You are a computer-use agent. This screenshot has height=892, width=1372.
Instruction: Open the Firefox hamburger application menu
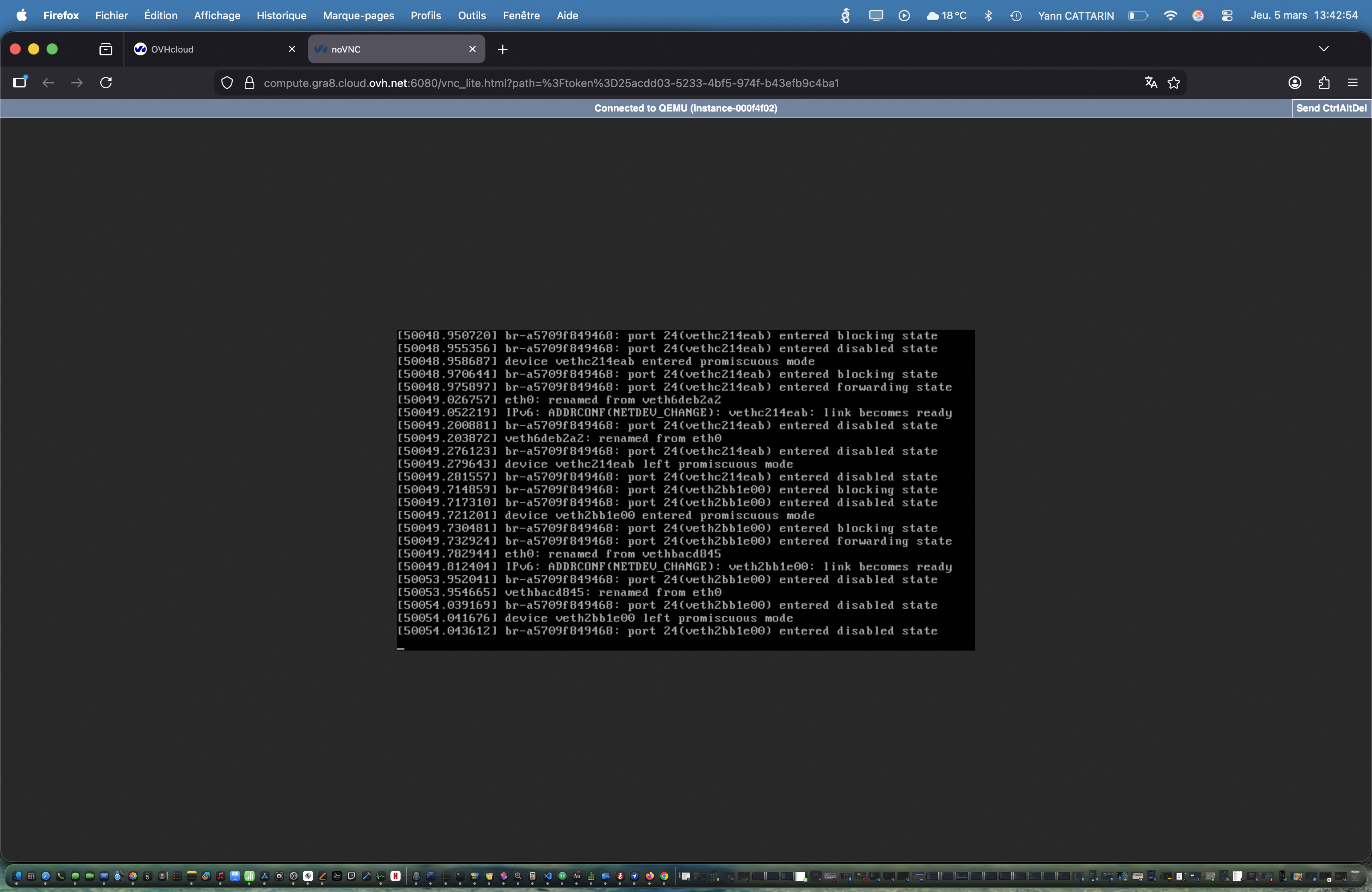tap(1352, 83)
